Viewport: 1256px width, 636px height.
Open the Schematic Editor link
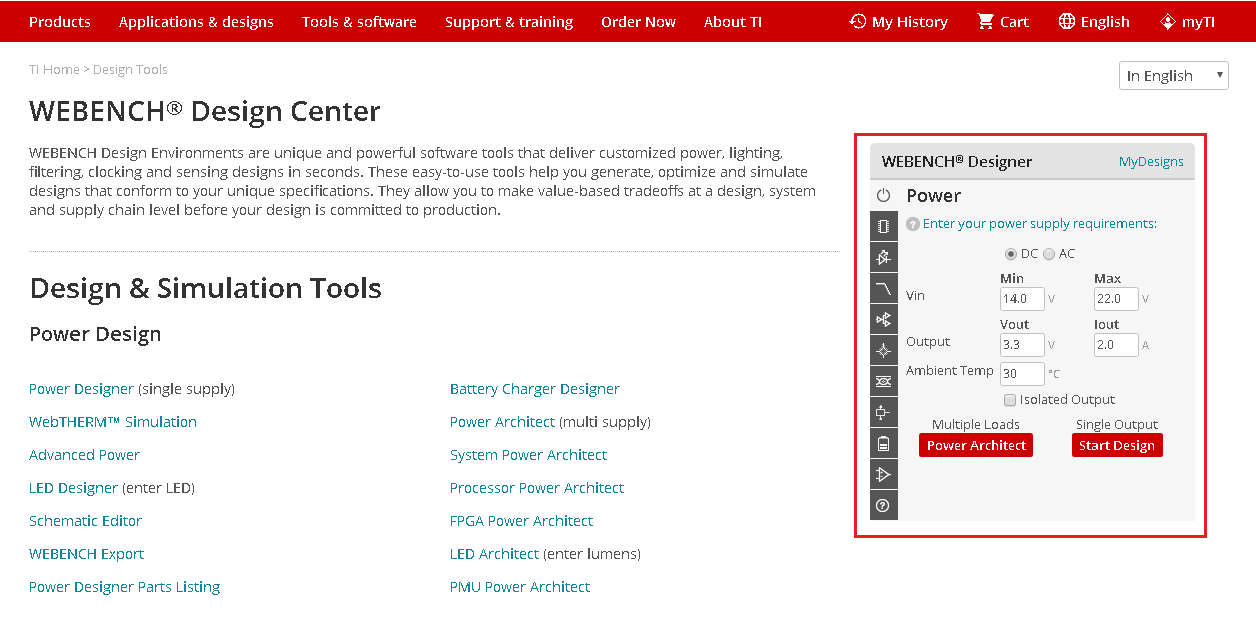(x=85, y=521)
